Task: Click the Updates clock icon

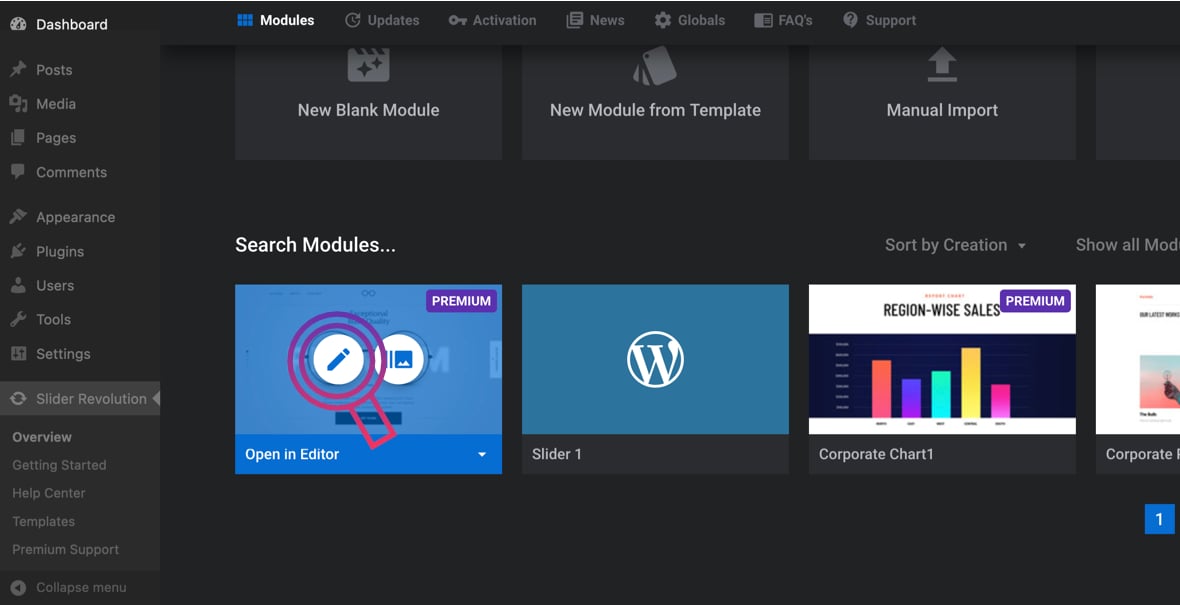Action: coord(352,20)
